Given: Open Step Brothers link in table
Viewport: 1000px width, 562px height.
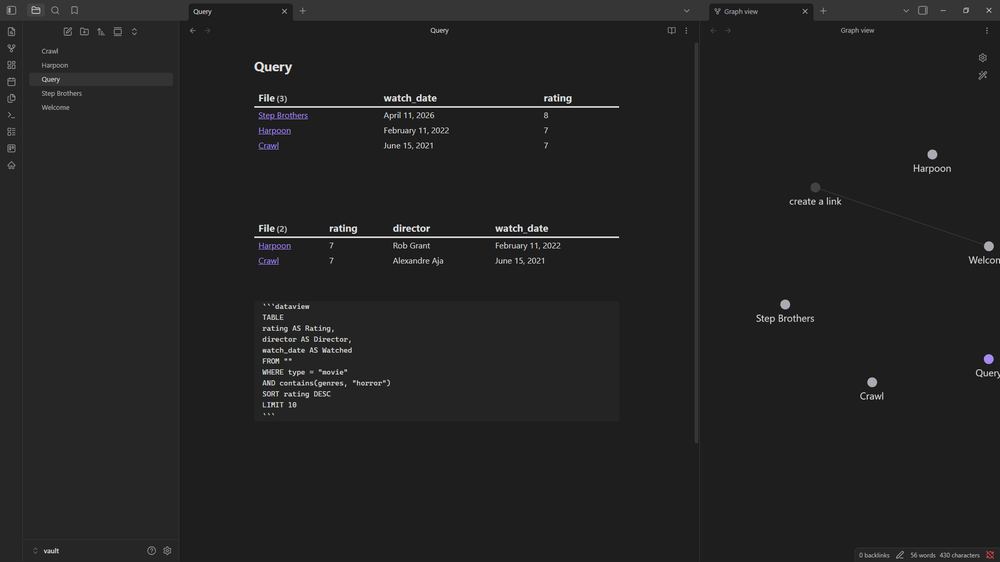Looking at the screenshot, I should click(x=283, y=115).
